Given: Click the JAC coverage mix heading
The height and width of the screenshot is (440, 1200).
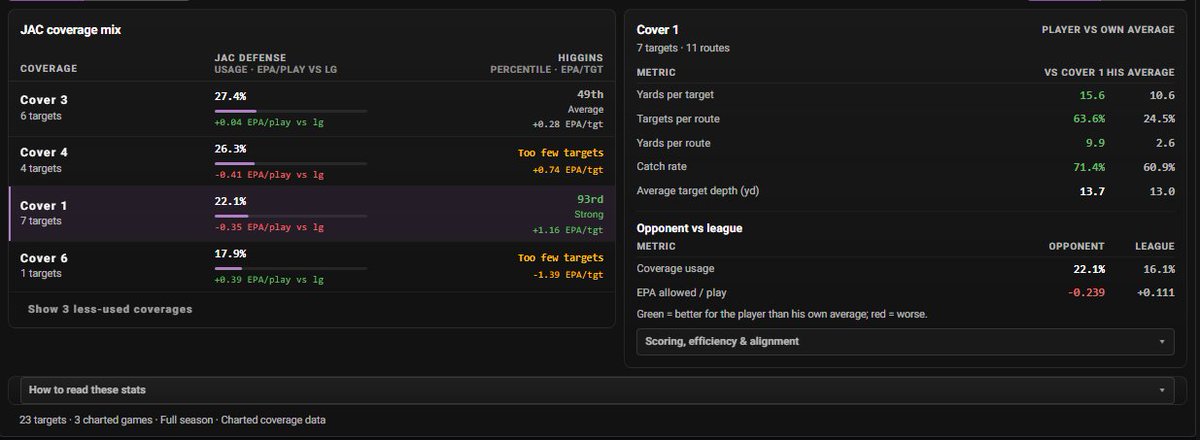Looking at the screenshot, I should [x=70, y=30].
